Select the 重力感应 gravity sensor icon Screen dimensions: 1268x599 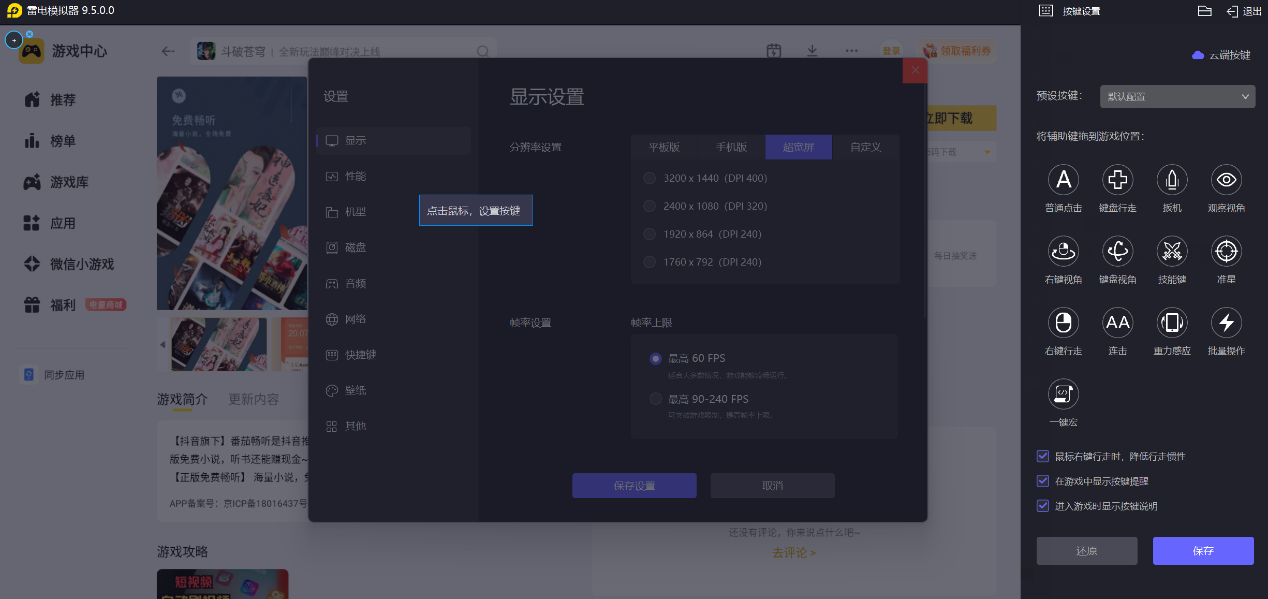(x=1171, y=322)
